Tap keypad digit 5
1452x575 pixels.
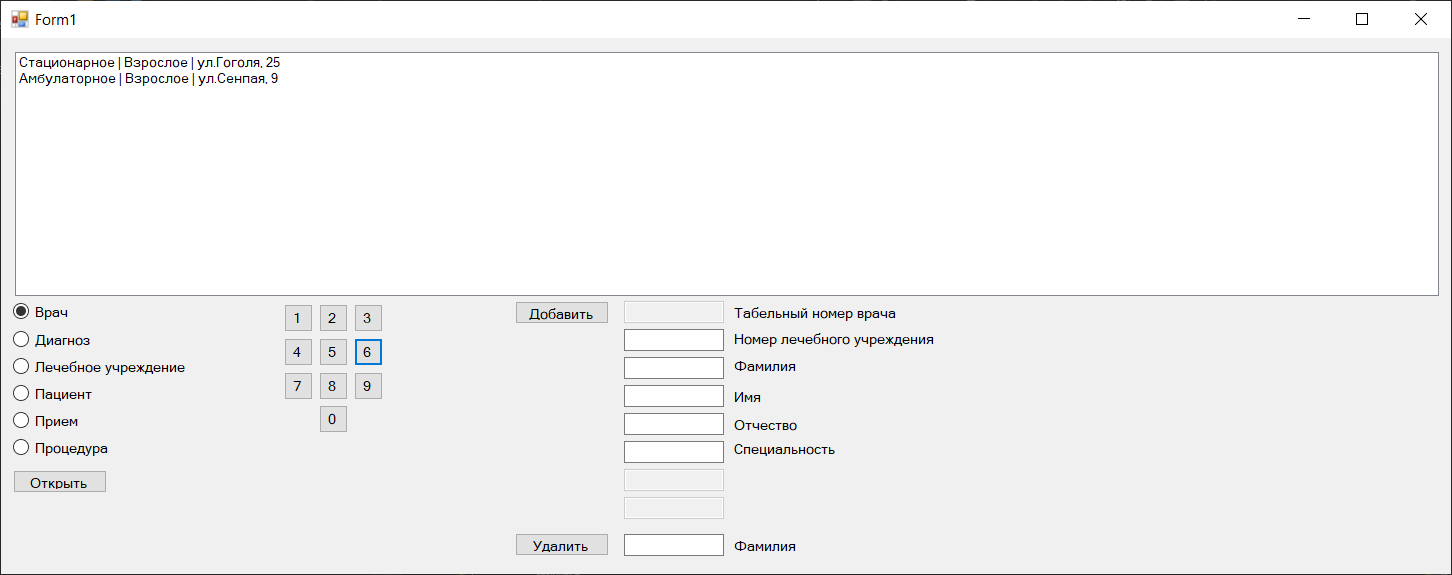click(x=333, y=352)
